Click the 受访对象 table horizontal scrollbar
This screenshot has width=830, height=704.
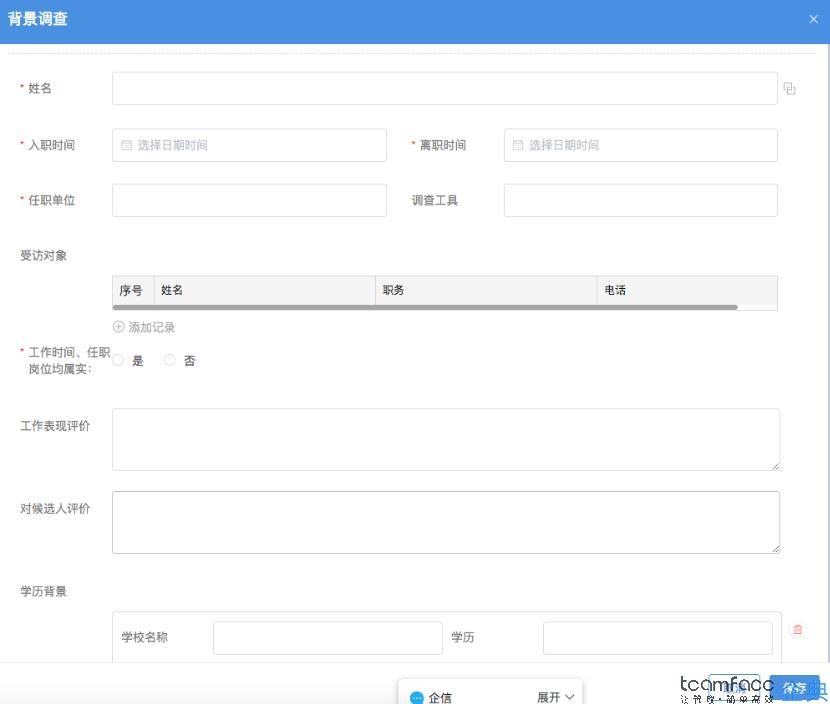tap(425, 307)
